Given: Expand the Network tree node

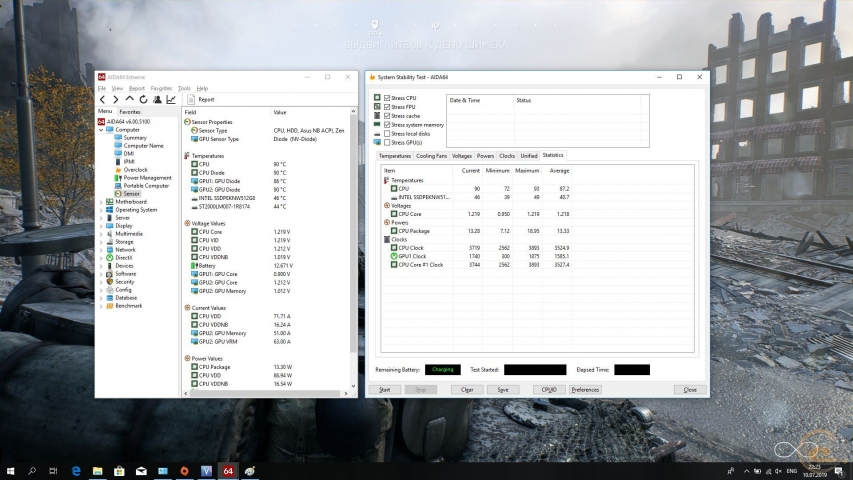Looking at the screenshot, I should pyautogui.click(x=101, y=250).
